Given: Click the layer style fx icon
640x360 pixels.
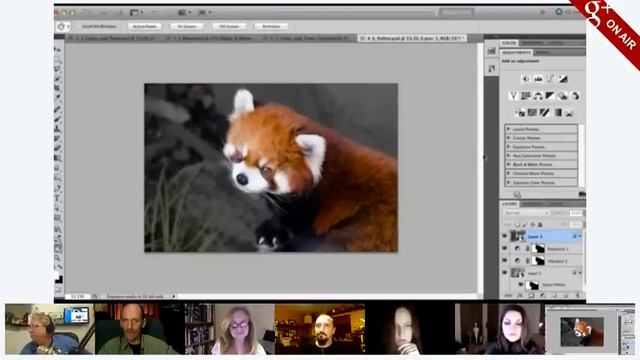Looking at the screenshot, I should point(520,296).
